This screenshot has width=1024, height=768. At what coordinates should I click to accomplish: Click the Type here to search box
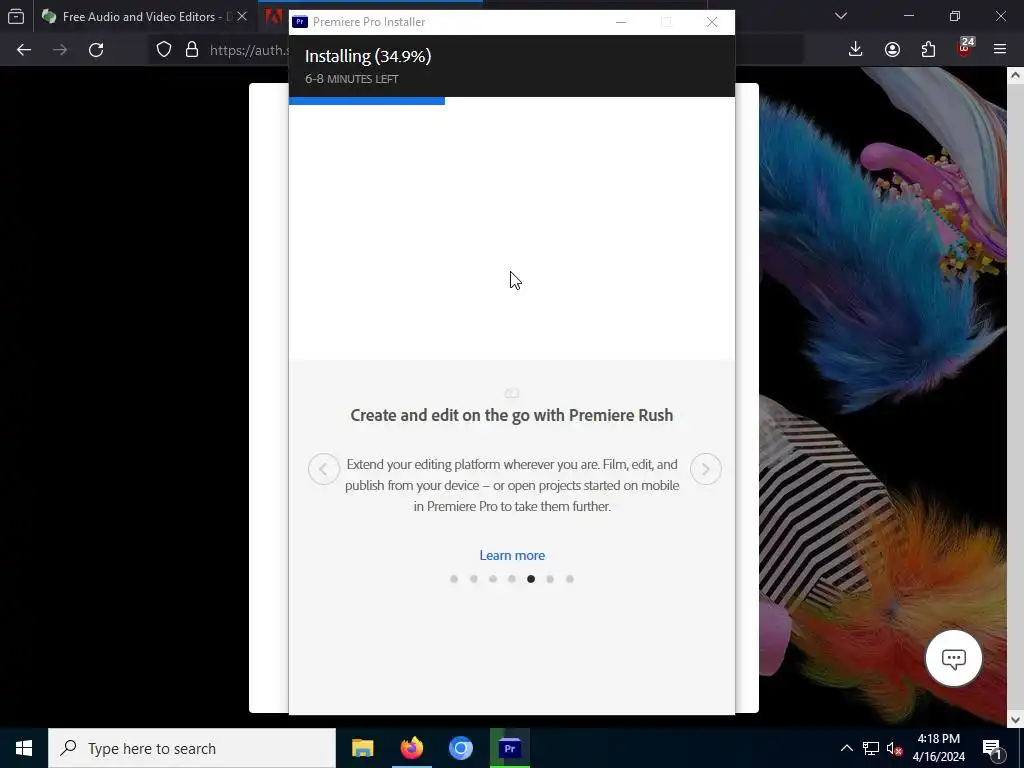[192, 748]
